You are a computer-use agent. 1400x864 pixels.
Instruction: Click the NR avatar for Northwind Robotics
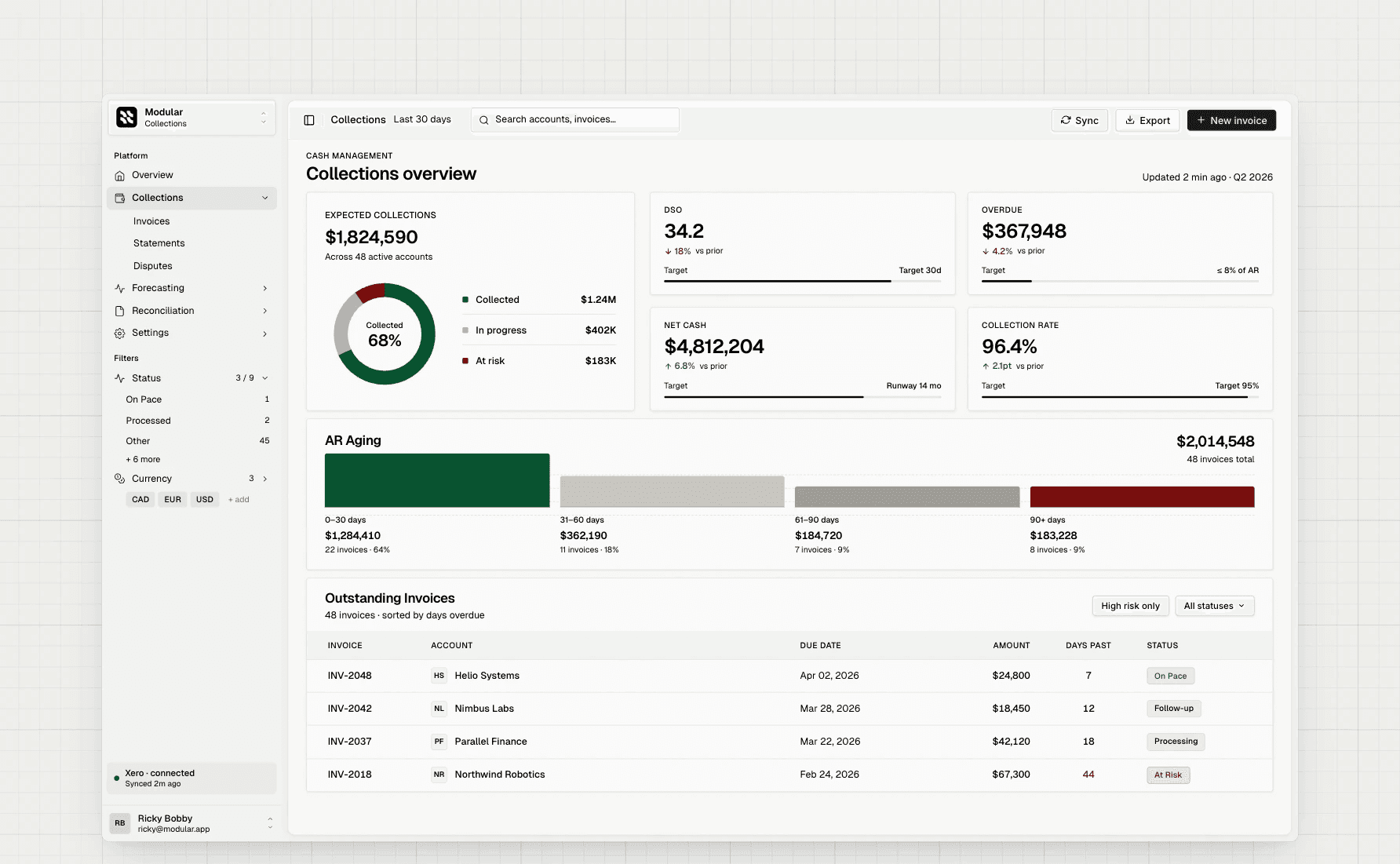coord(439,775)
